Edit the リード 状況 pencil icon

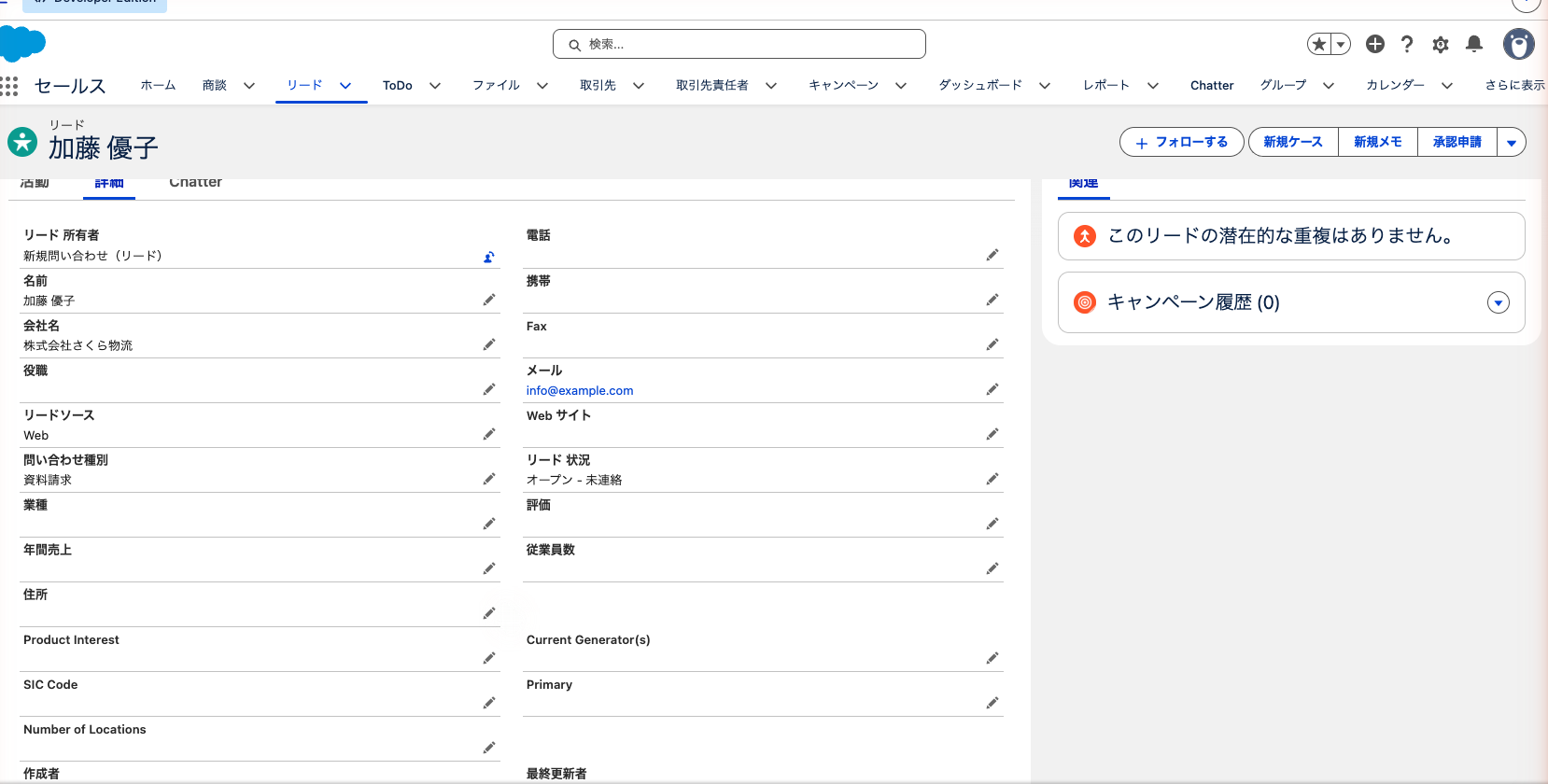(x=992, y=479)
